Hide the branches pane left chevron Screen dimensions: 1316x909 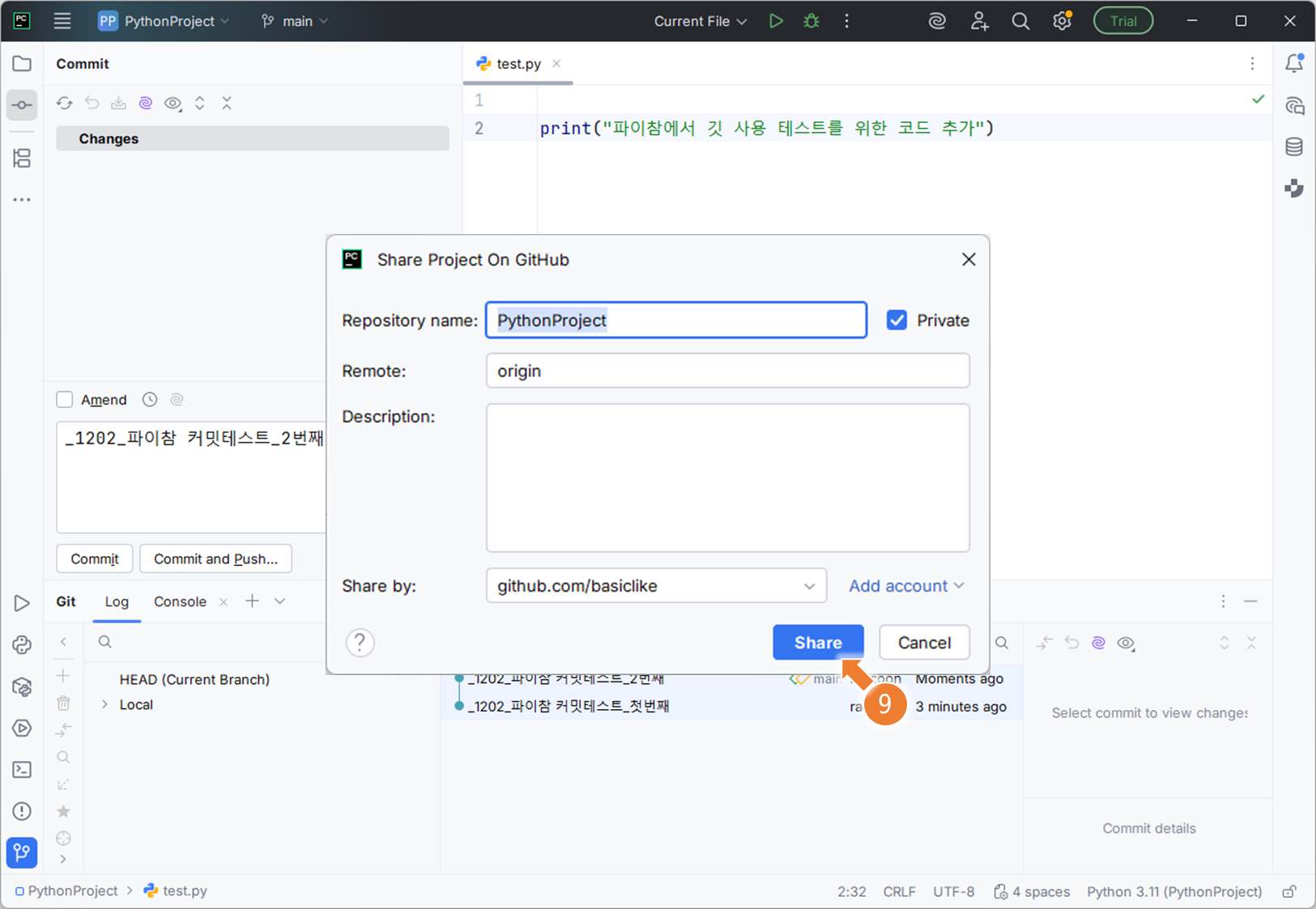click(63, 642)
